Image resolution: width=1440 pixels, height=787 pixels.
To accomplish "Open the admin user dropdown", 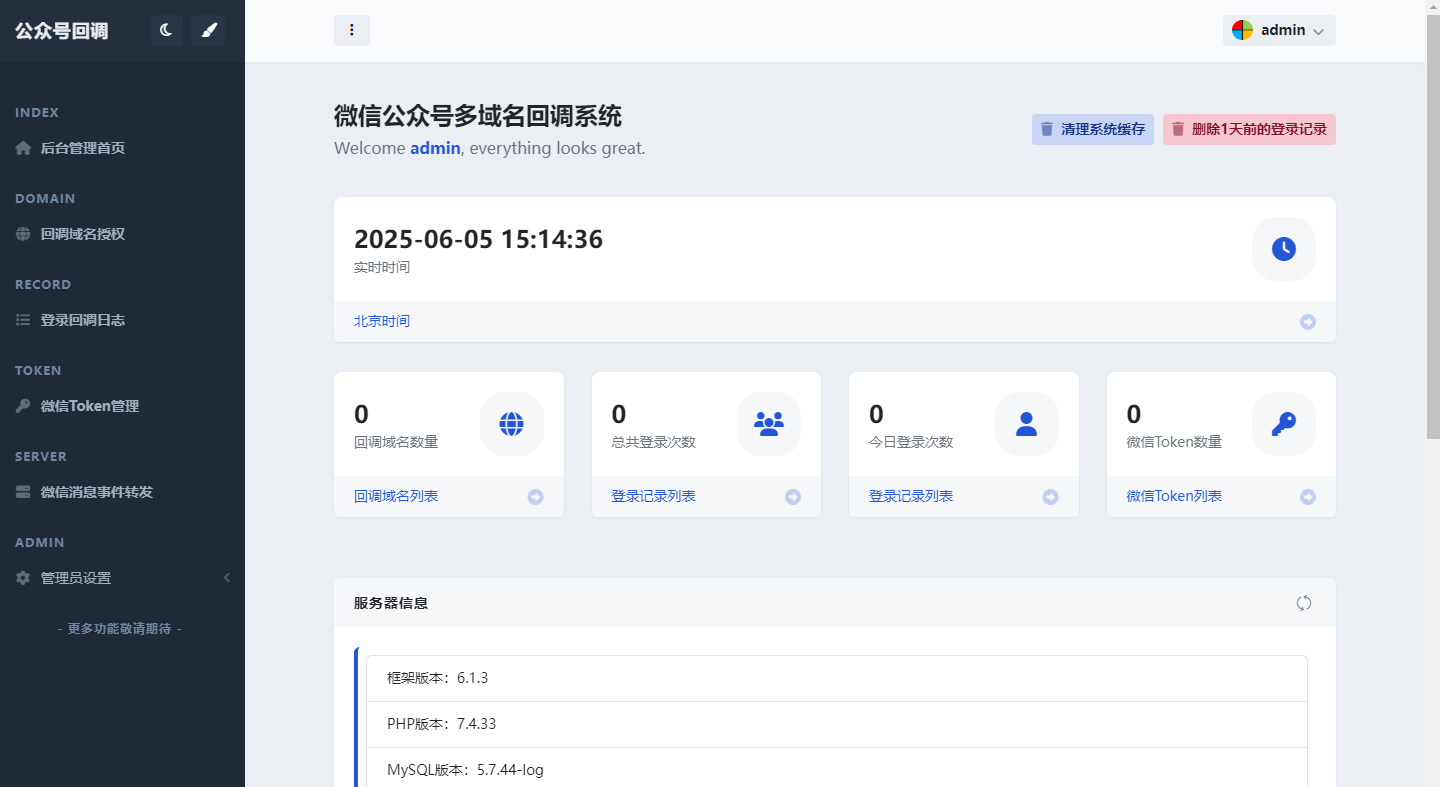I will [1279, 30].
